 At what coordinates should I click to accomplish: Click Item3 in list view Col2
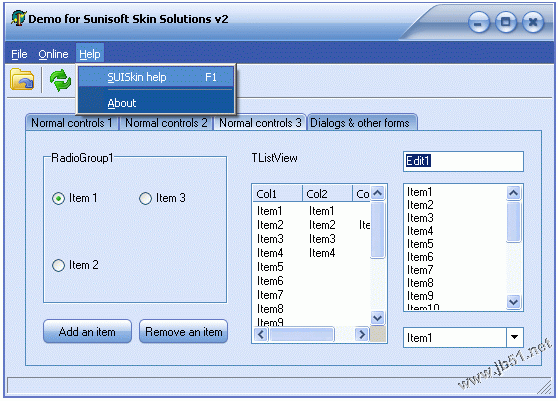[x=322, y=239]
